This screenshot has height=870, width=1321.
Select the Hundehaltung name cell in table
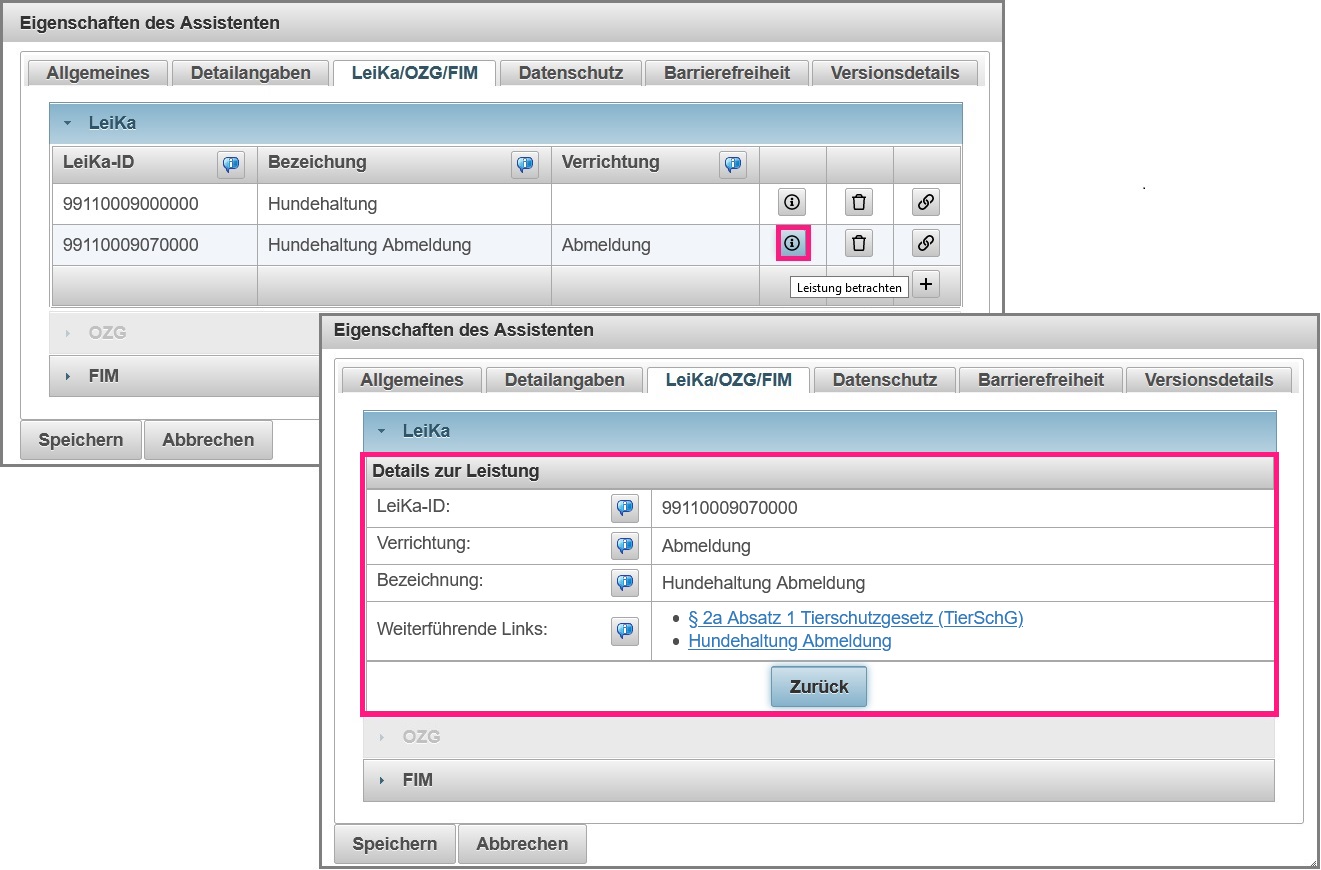pos(404,204)
